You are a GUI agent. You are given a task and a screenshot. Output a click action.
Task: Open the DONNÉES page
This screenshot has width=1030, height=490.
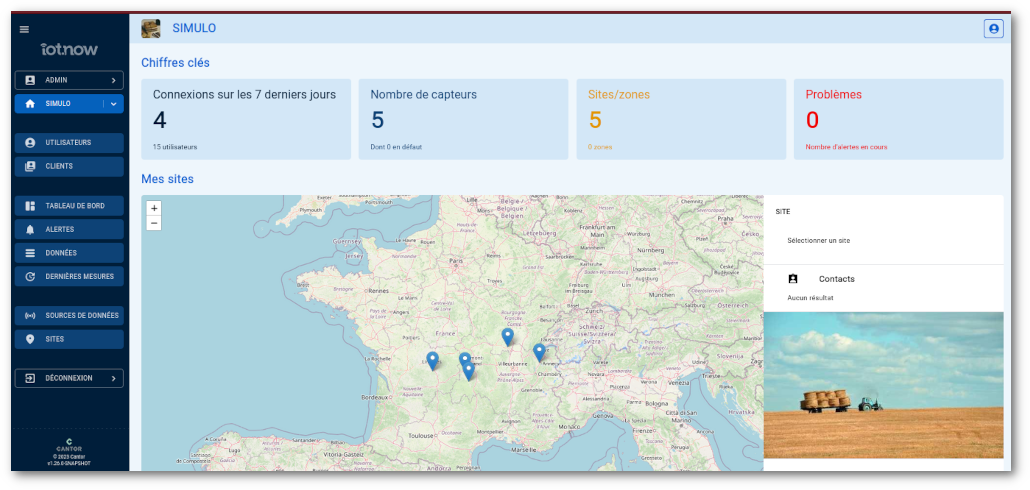pyautogui.click(x=69, y=253)
